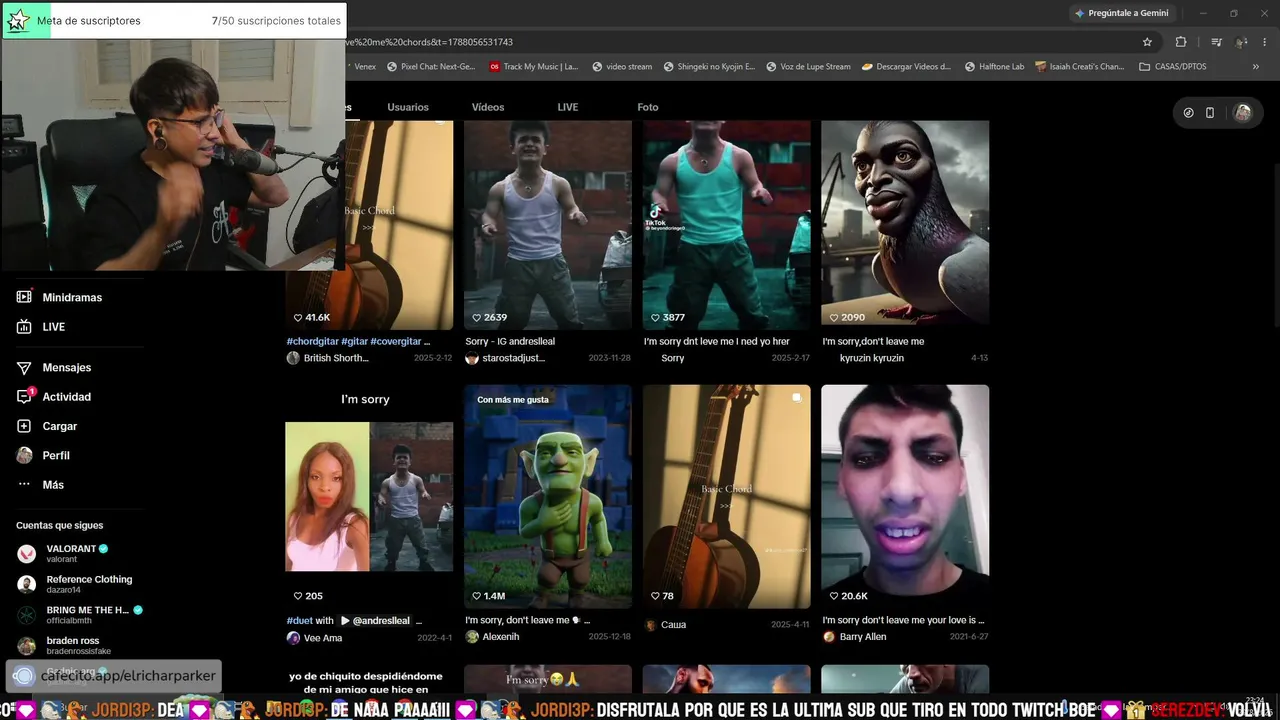The image size is (1280, 720).
Task: Open the BRING ME THE H... account
Action: point(80,615)
